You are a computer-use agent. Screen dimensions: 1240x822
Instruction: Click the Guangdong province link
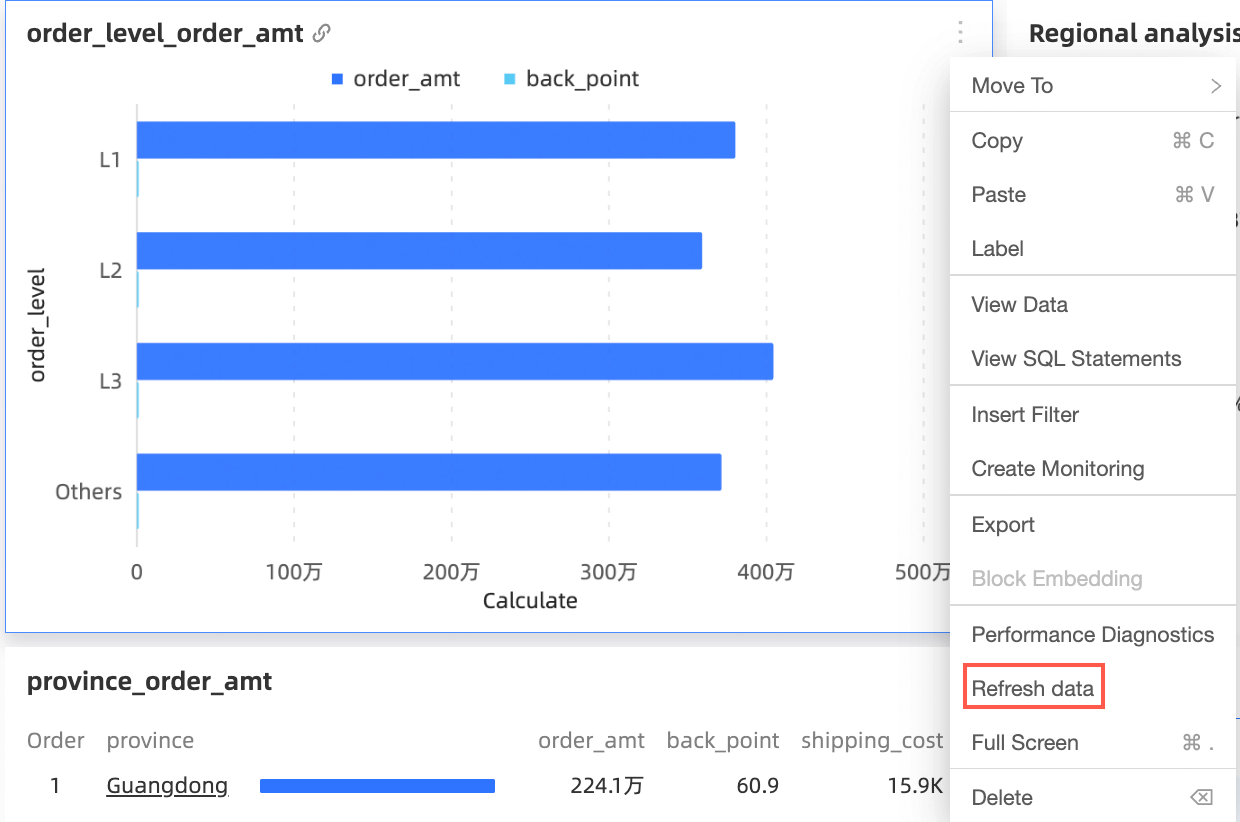[x=167, y=786]
